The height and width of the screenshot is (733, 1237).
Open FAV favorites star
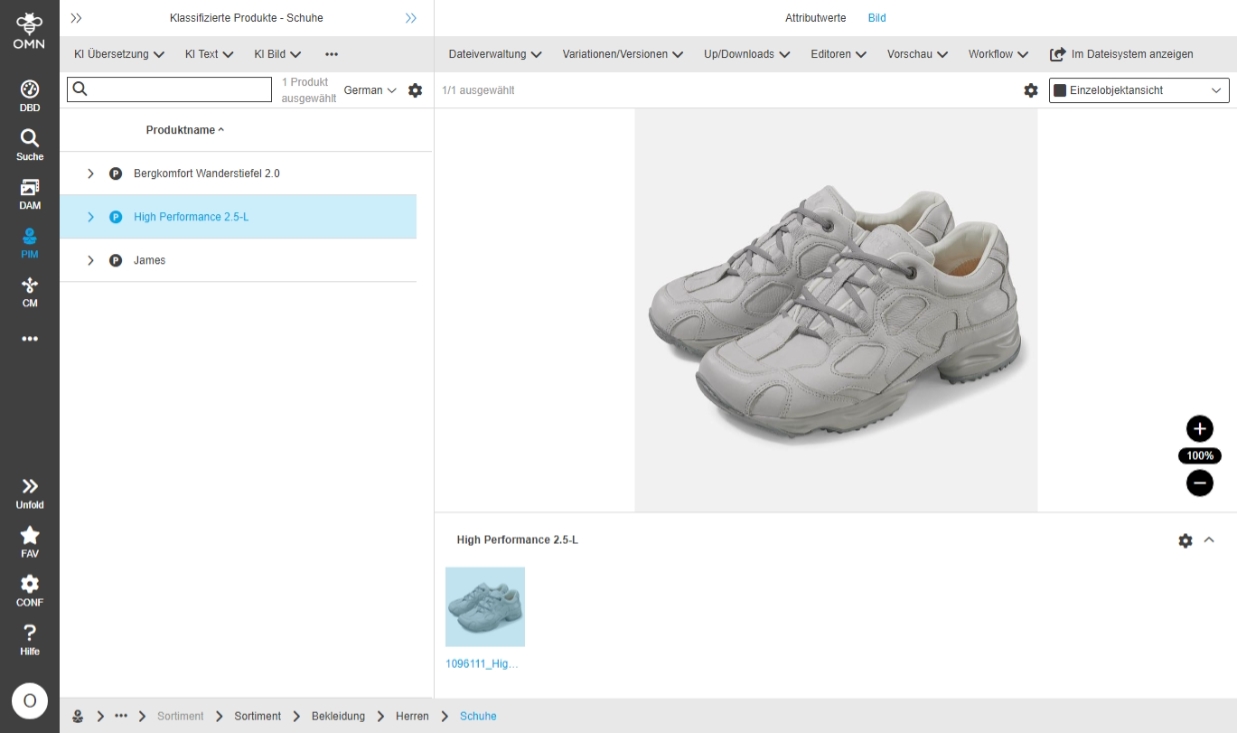tap(29, 541)
